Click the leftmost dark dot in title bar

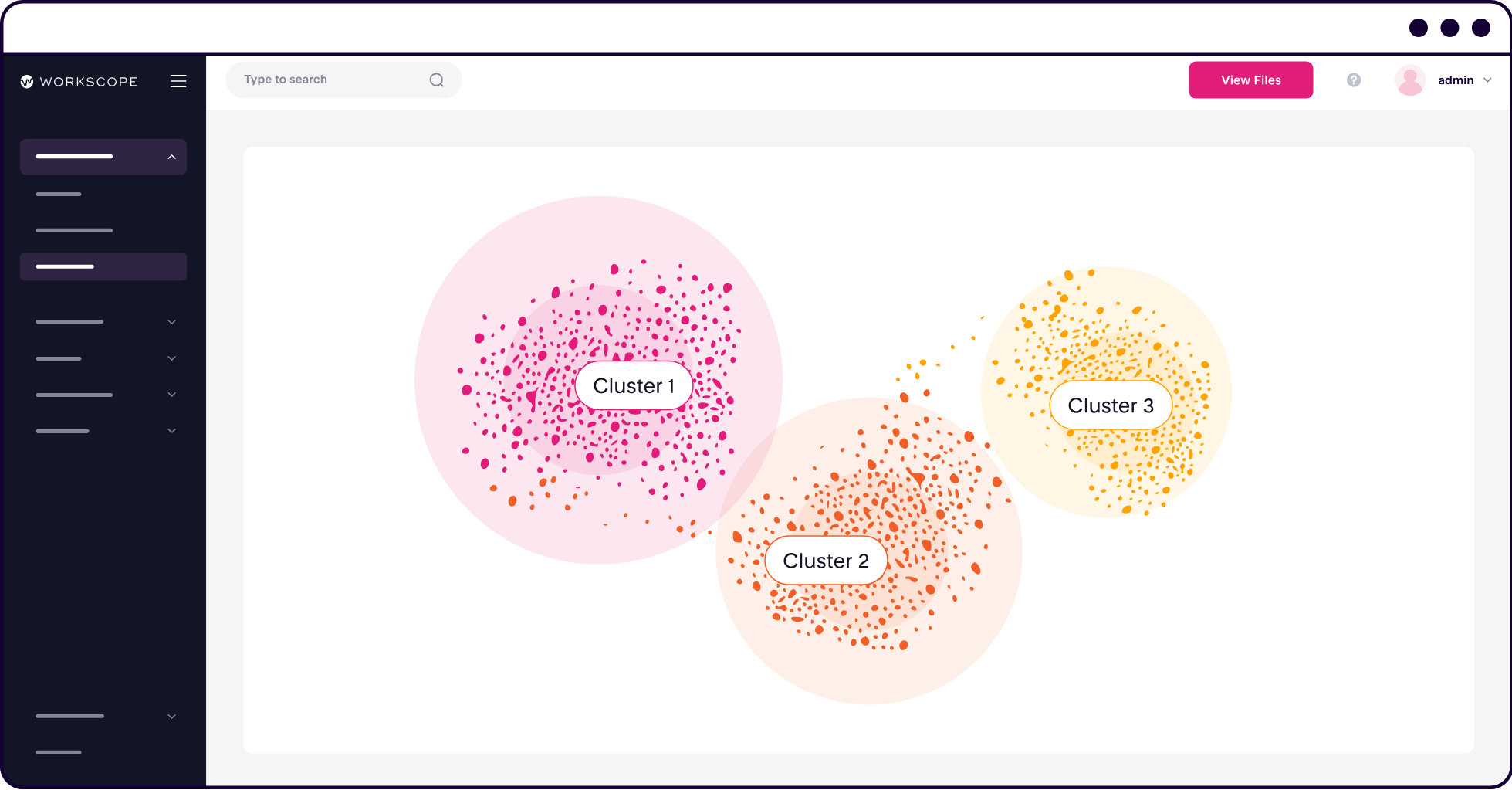pyautogui.click(x=1419, y=28)
